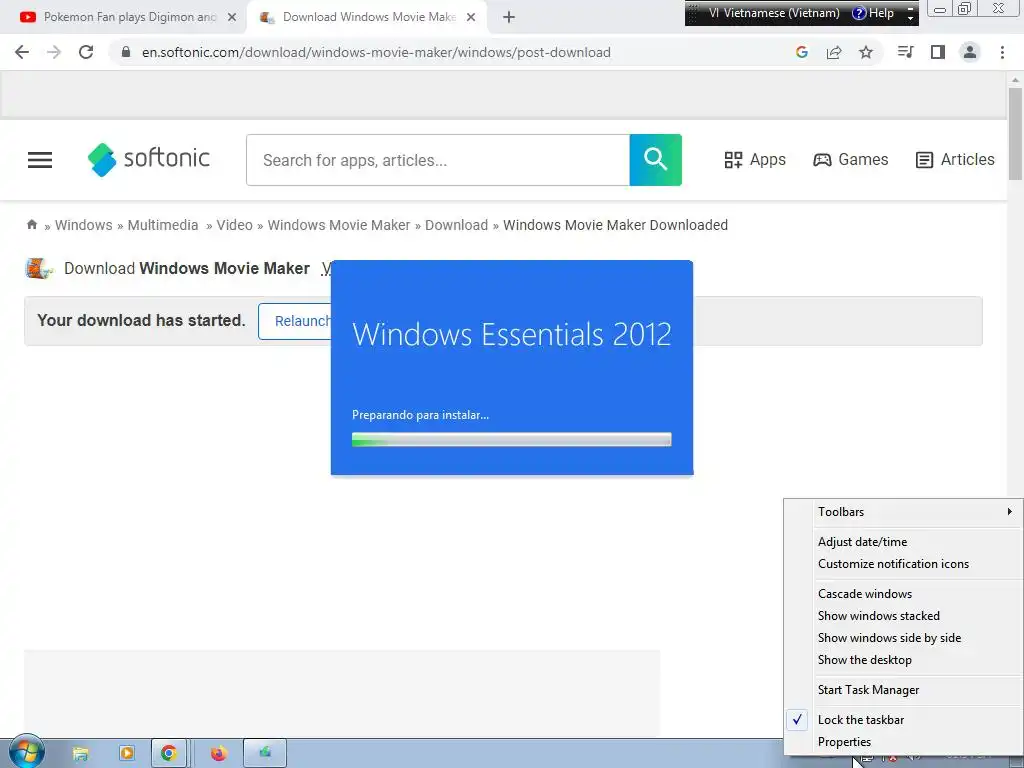Screen dimensions: 1024x768
Task: Click Multimedia breadcrumb link
Action: coord(163,225)
